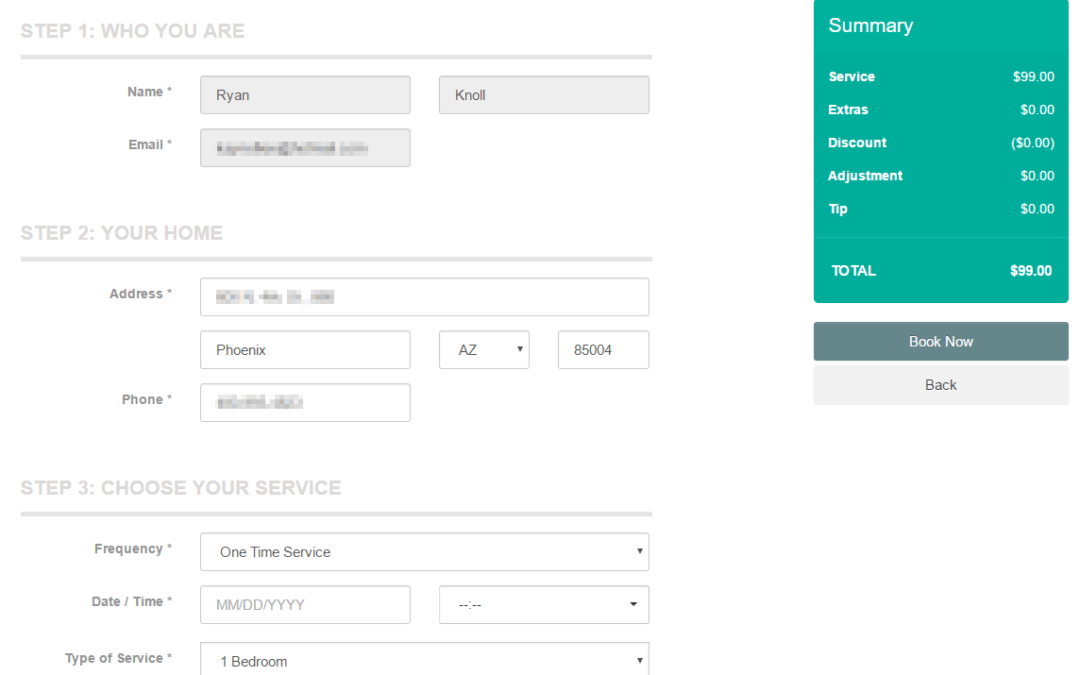This screenshot has width=1080, height=675.
Task: Click the MM/DD/YYYY date field
Action: [305, 604]
